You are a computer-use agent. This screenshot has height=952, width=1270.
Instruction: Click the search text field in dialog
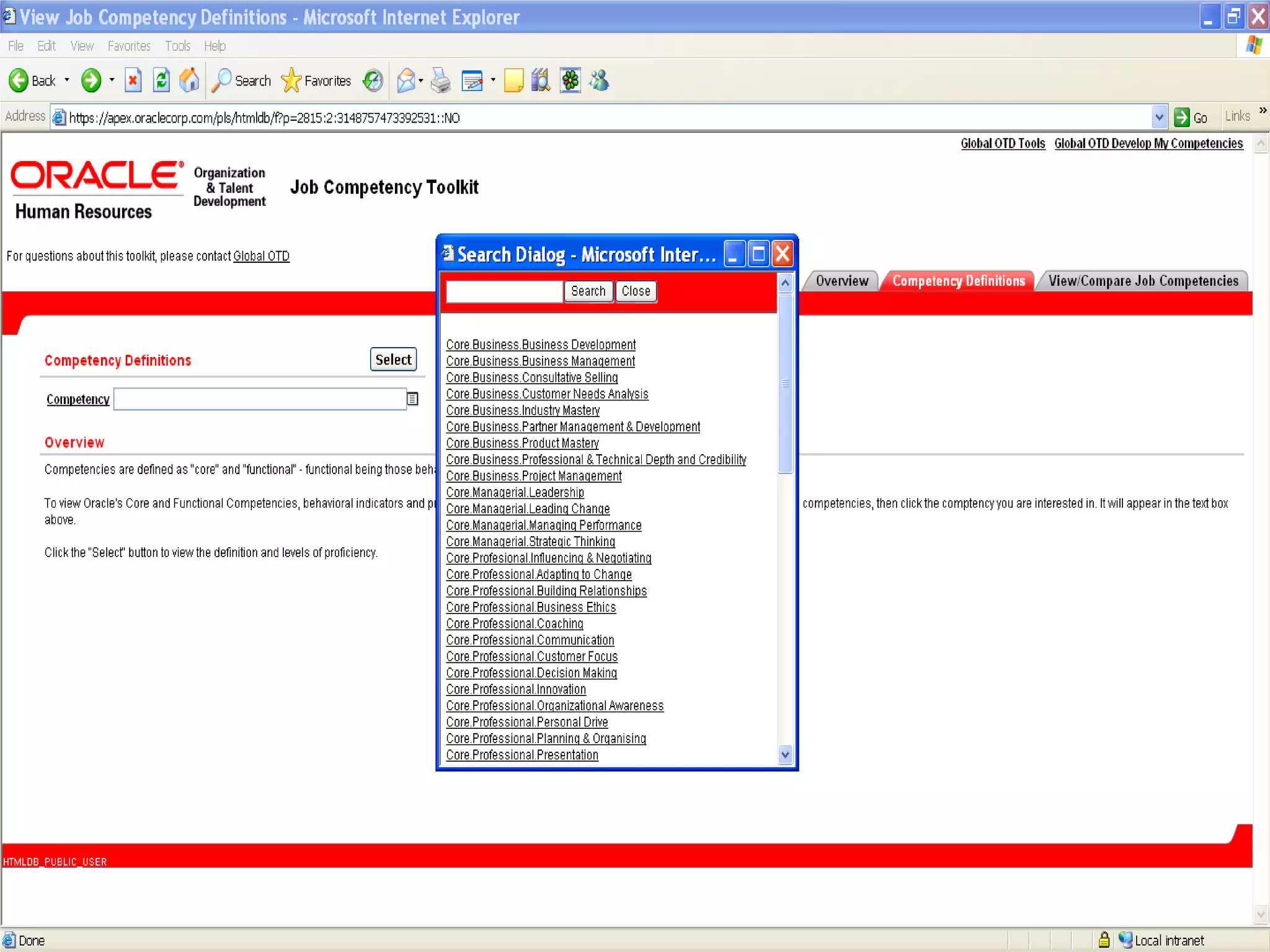pyautogui.click(x=504, y=291)
